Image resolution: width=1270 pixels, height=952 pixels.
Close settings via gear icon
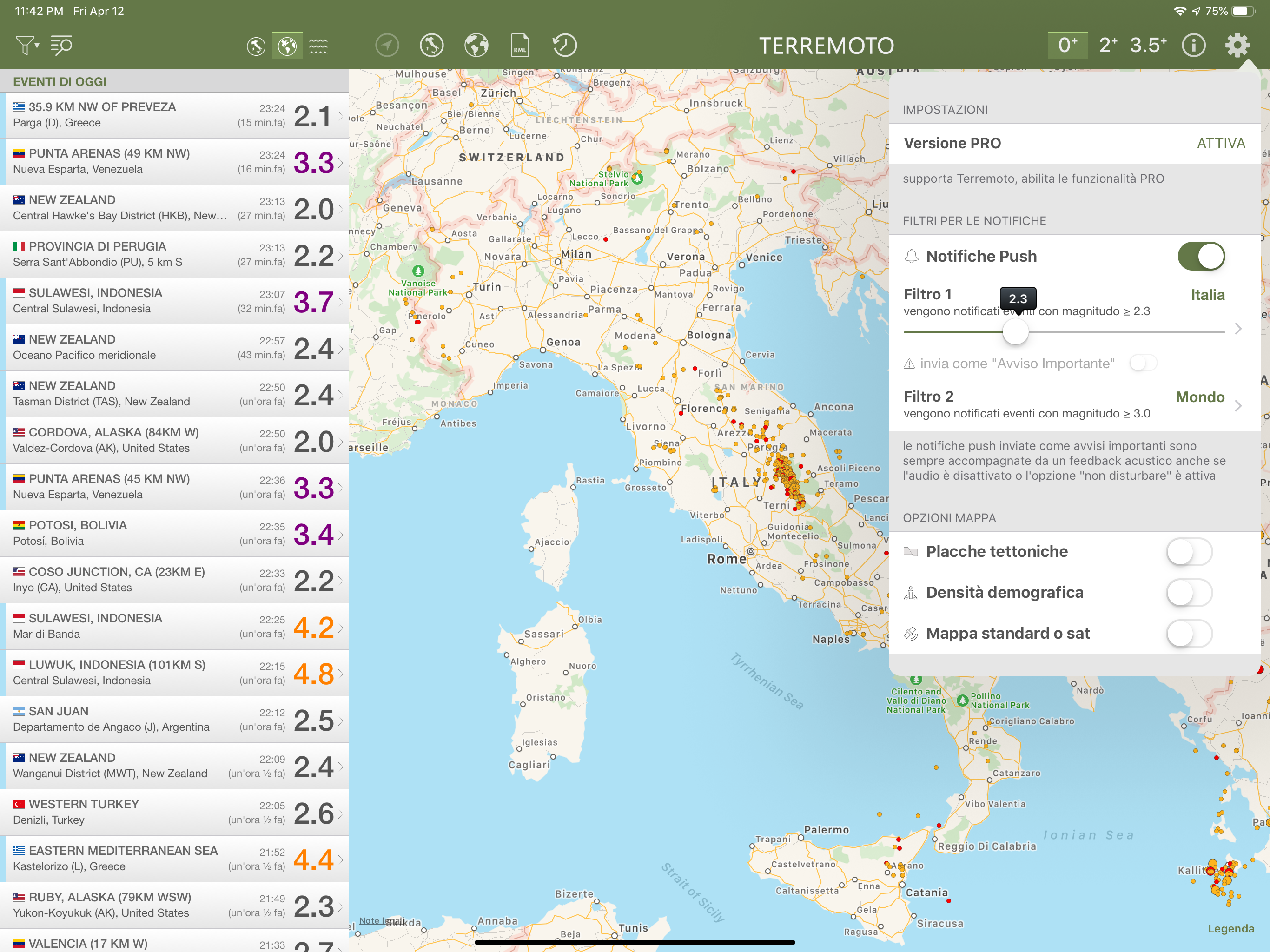click(1237, 46)
